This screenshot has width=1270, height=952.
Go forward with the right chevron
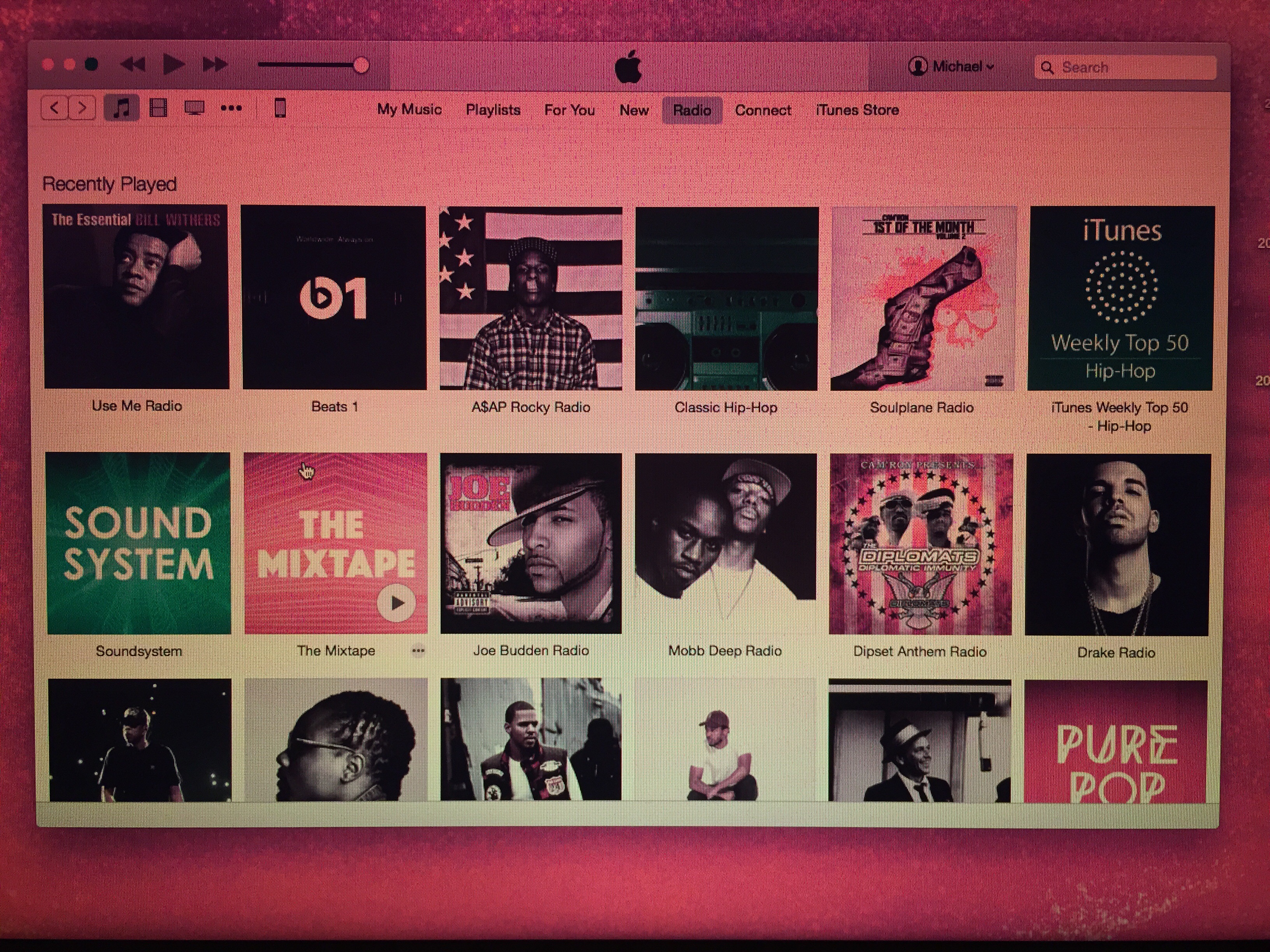pyautogui.click(x=82, y=108)
